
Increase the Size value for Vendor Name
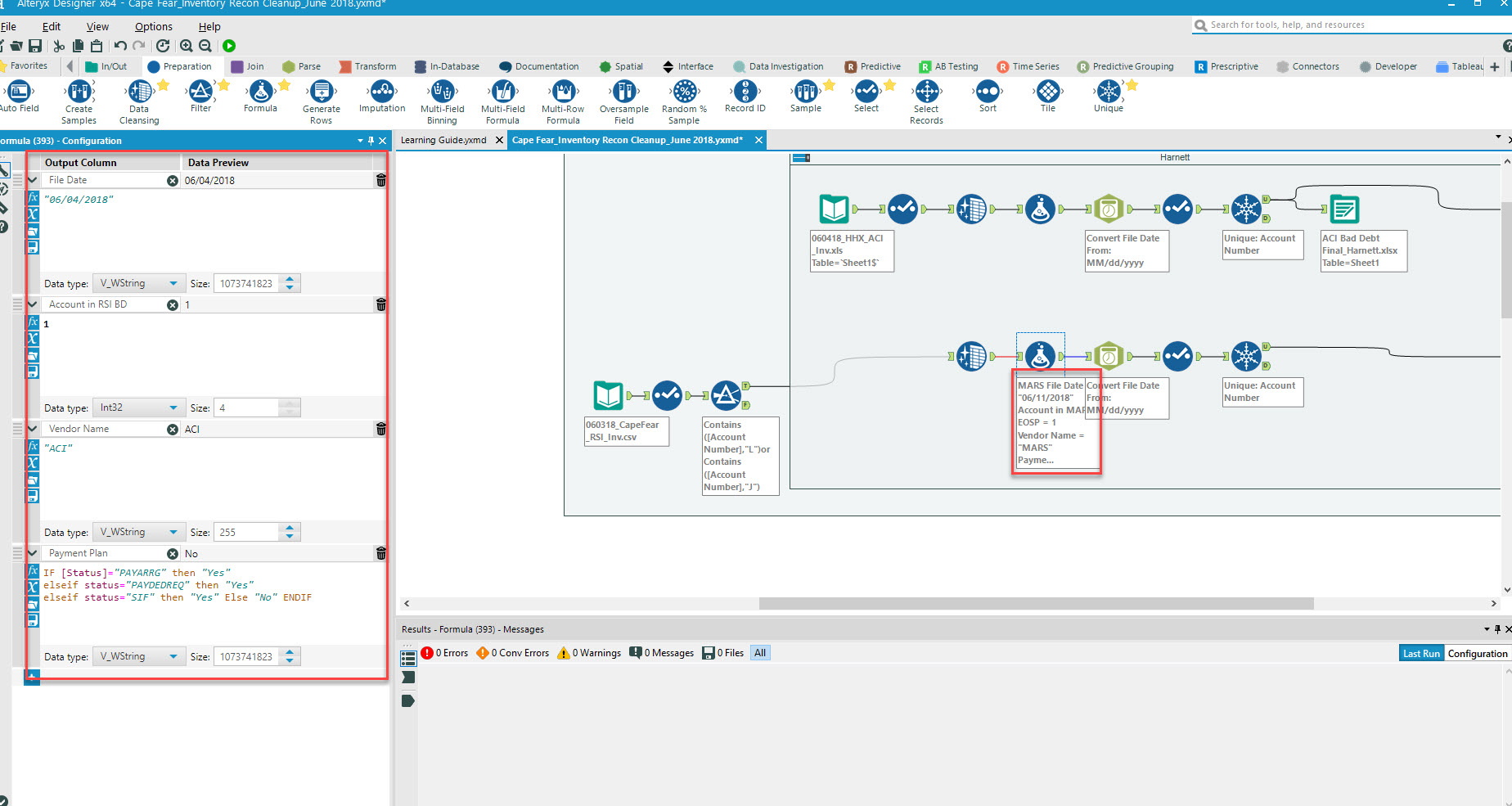290,527
